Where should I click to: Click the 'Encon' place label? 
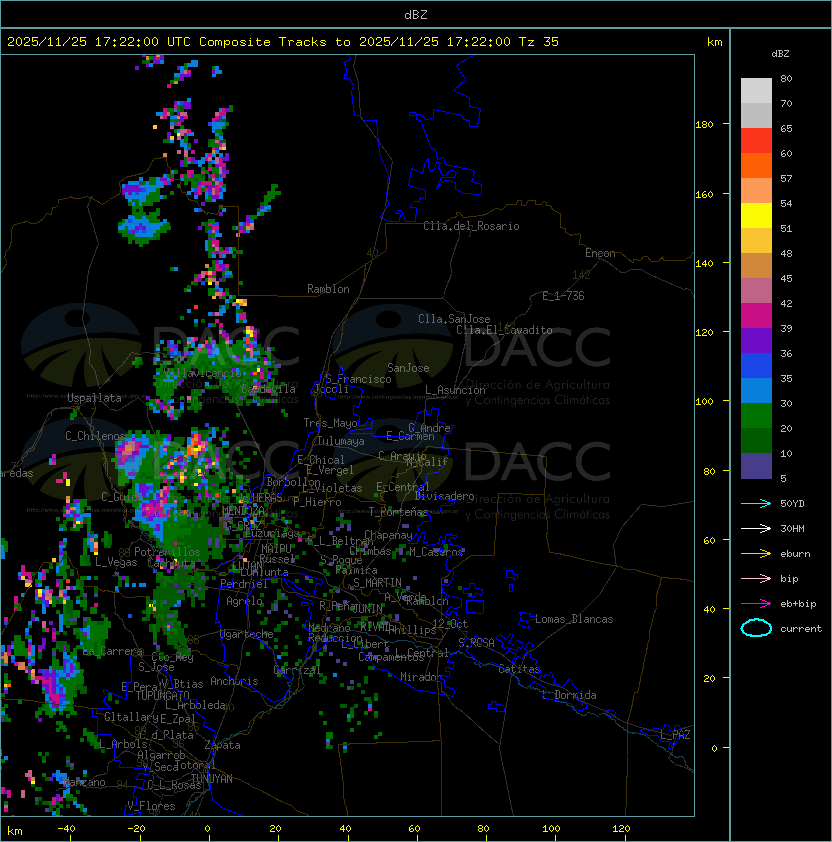600,253
